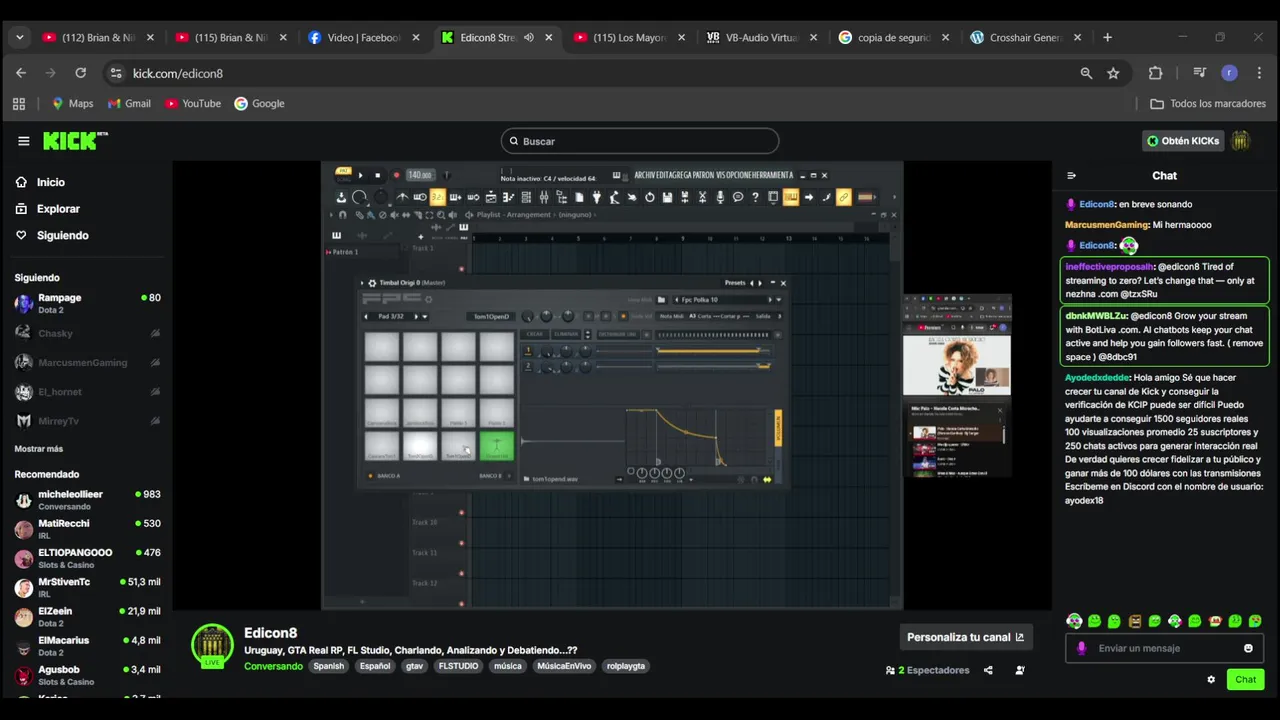
Task: Click the Edicon8 live avatar
Action: pos(212,646)
